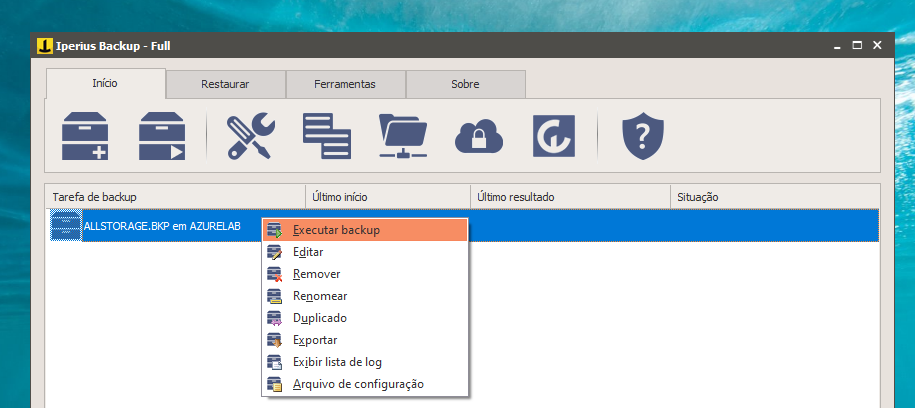This screenshot has height=408, width=915.
Task: Select Remover from the context menu
Action: (x=365, y=274)
